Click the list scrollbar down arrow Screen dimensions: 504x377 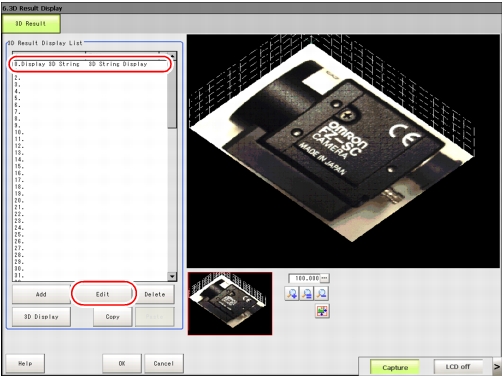[x=172, y=276]
